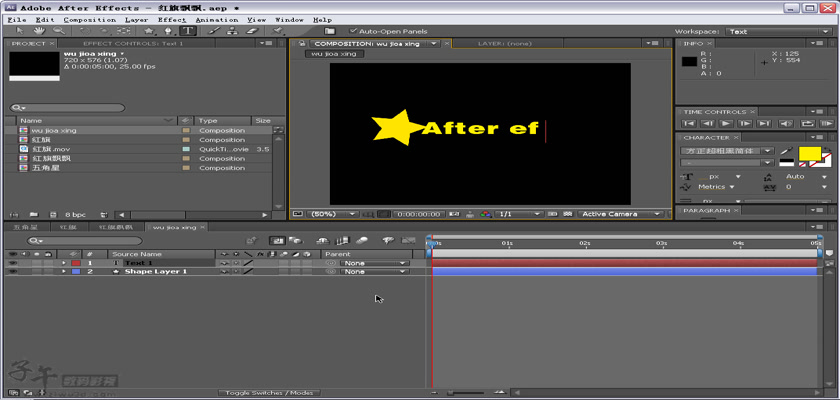Toggle the quality switch for Shape Layer 1
This screenshot has width=840, height=400.
248,271
